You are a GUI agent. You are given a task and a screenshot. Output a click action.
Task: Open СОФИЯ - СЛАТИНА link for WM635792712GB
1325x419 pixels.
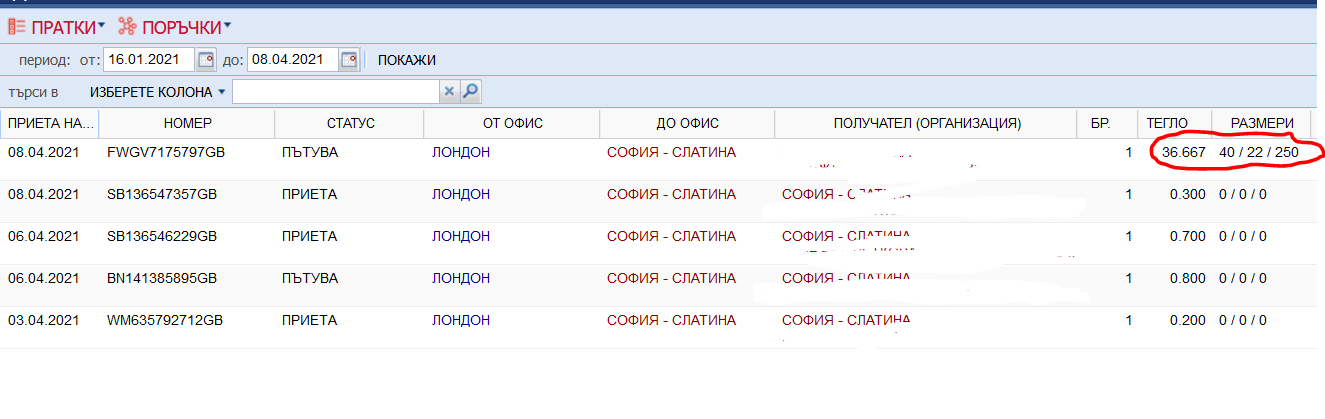[671, 321]
